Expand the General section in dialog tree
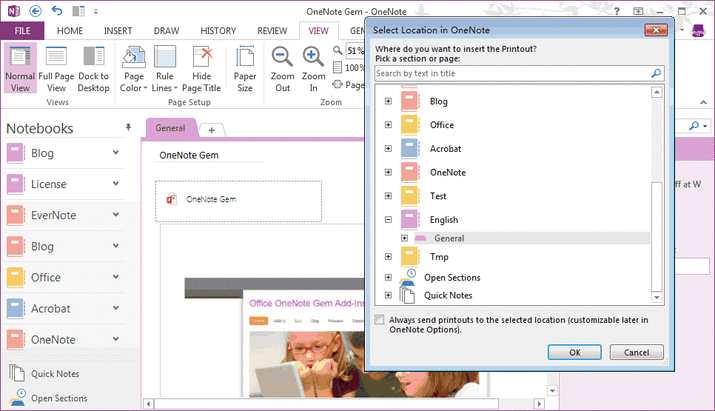715x411 pixels. point(404,238)
